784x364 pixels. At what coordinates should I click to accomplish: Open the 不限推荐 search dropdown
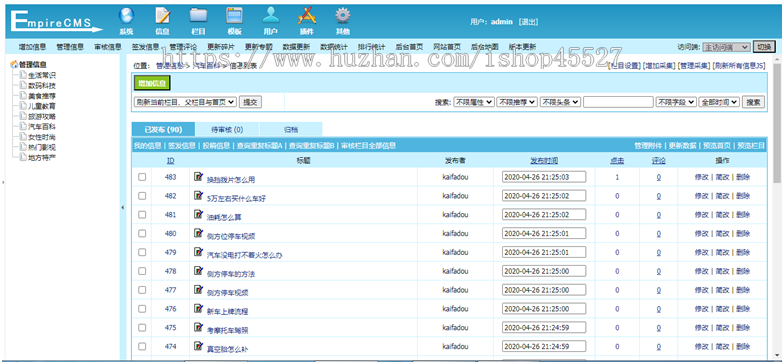click(x=517, y=102)
